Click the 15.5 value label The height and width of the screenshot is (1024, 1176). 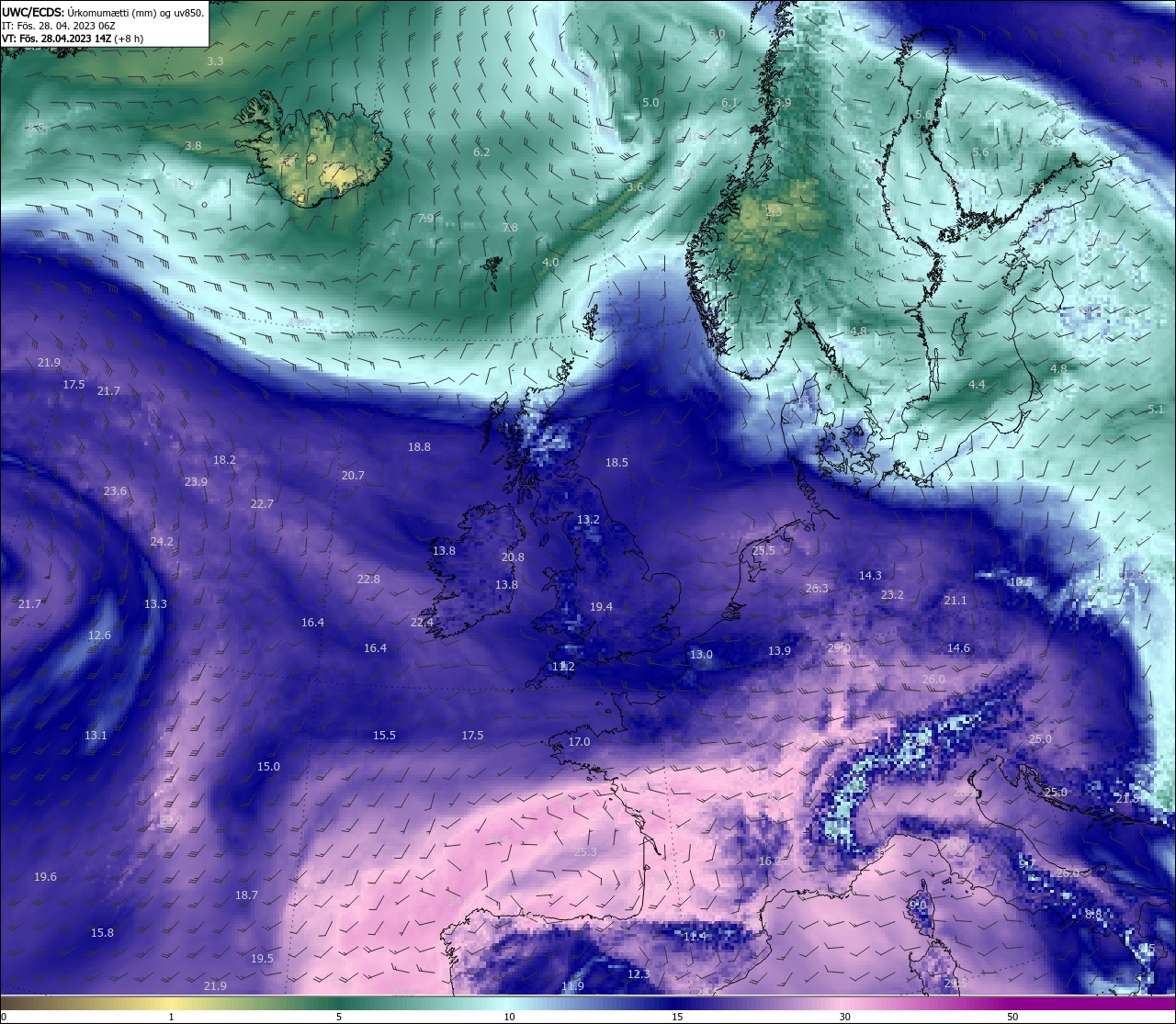click(384, 736)
